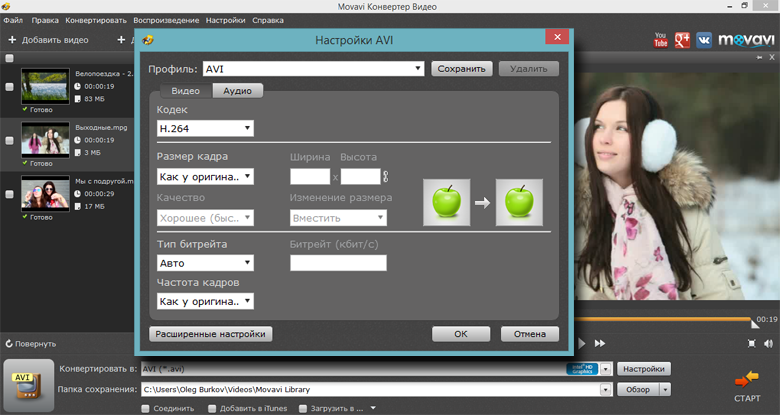Toggle the select-all files checkbox

tap(9, 58)
